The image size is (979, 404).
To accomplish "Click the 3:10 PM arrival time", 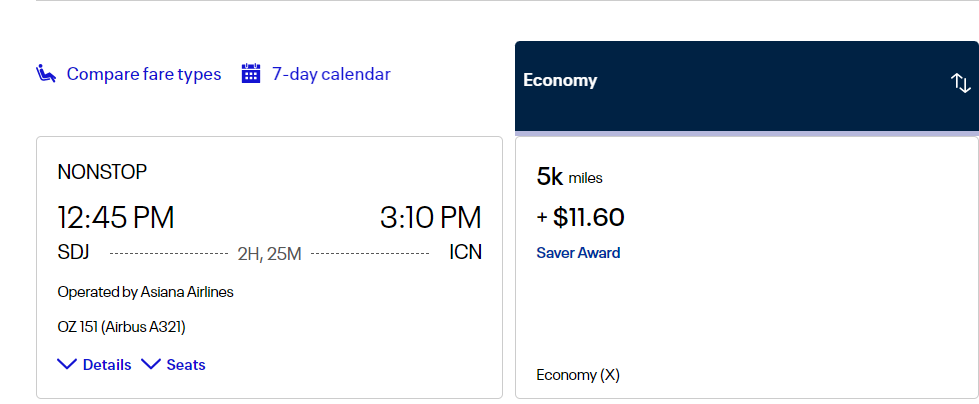I will pyautogui.click(x=431, y=218).
